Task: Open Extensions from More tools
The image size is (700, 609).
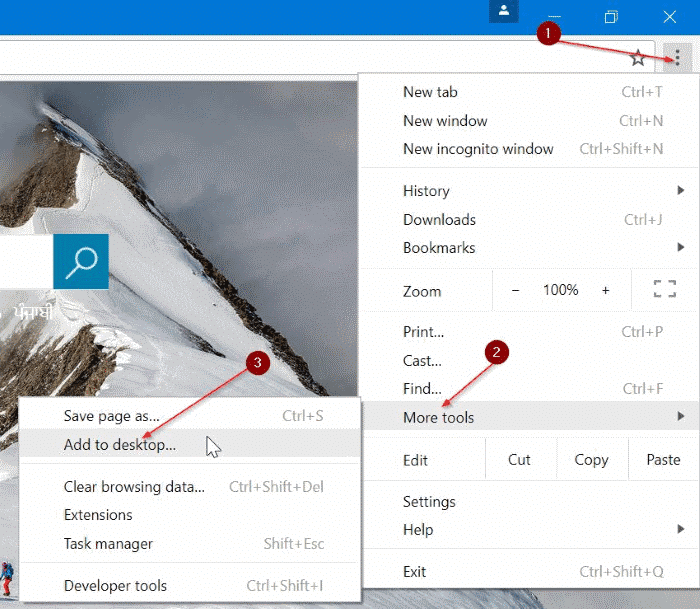Action: pyautogui.click(x=190, y=514)
